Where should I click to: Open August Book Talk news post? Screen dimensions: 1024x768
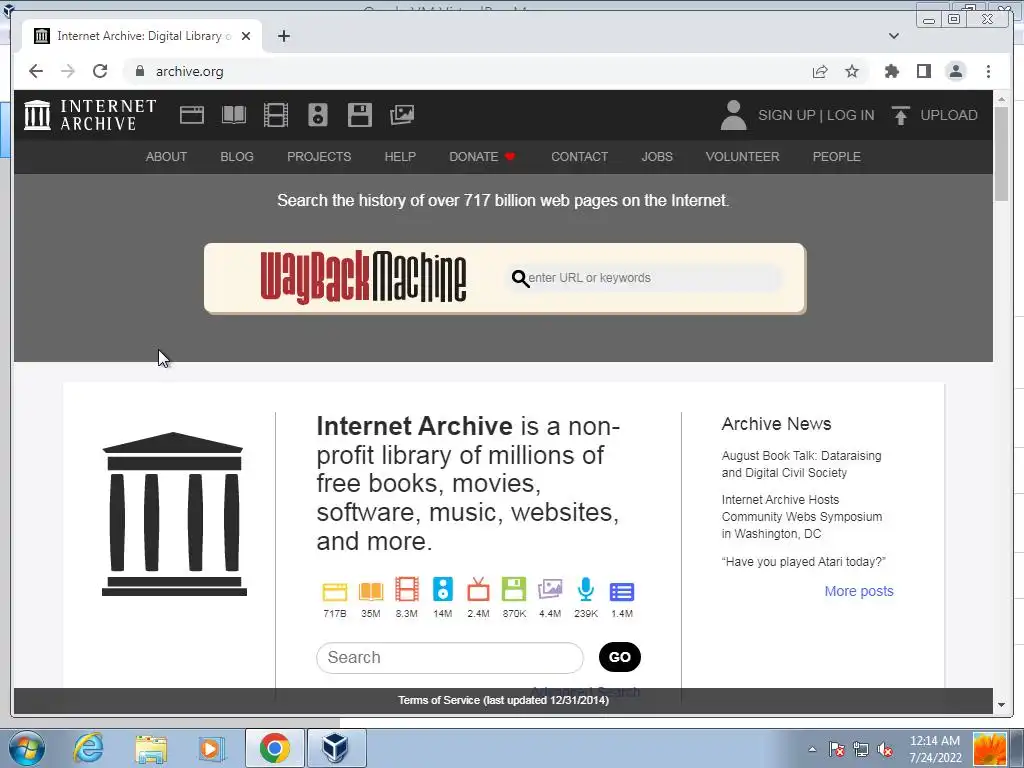click(801, 464)
